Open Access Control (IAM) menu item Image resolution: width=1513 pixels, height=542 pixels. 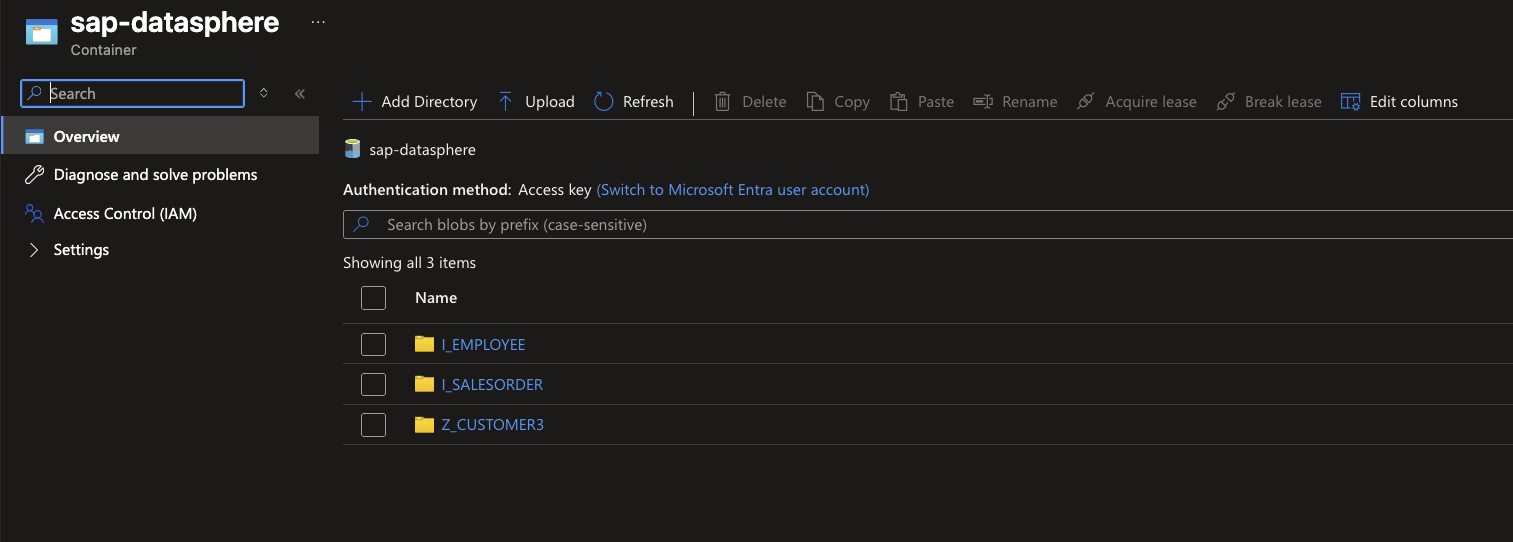[x=125, y=214]
